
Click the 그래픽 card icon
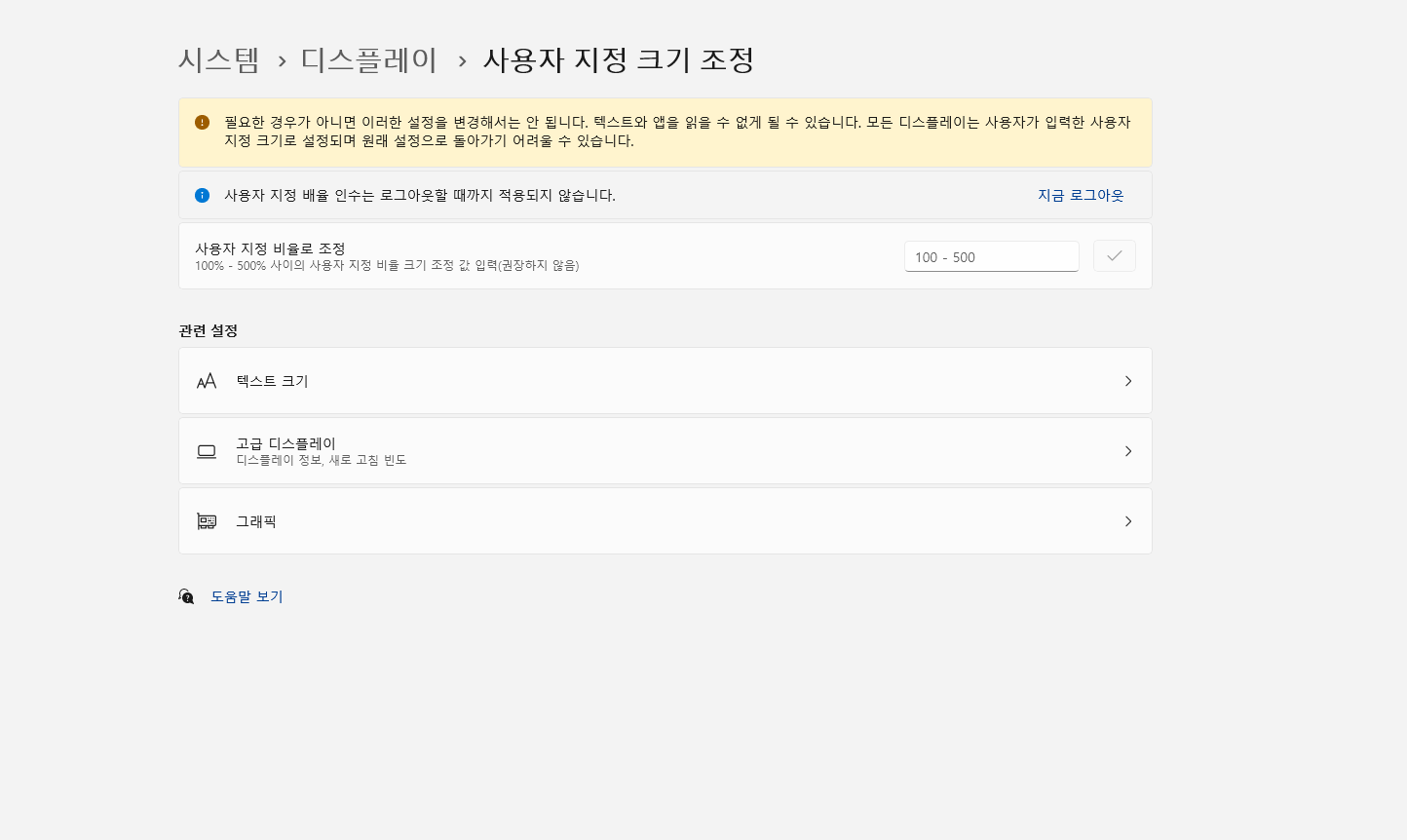(207, 521)
